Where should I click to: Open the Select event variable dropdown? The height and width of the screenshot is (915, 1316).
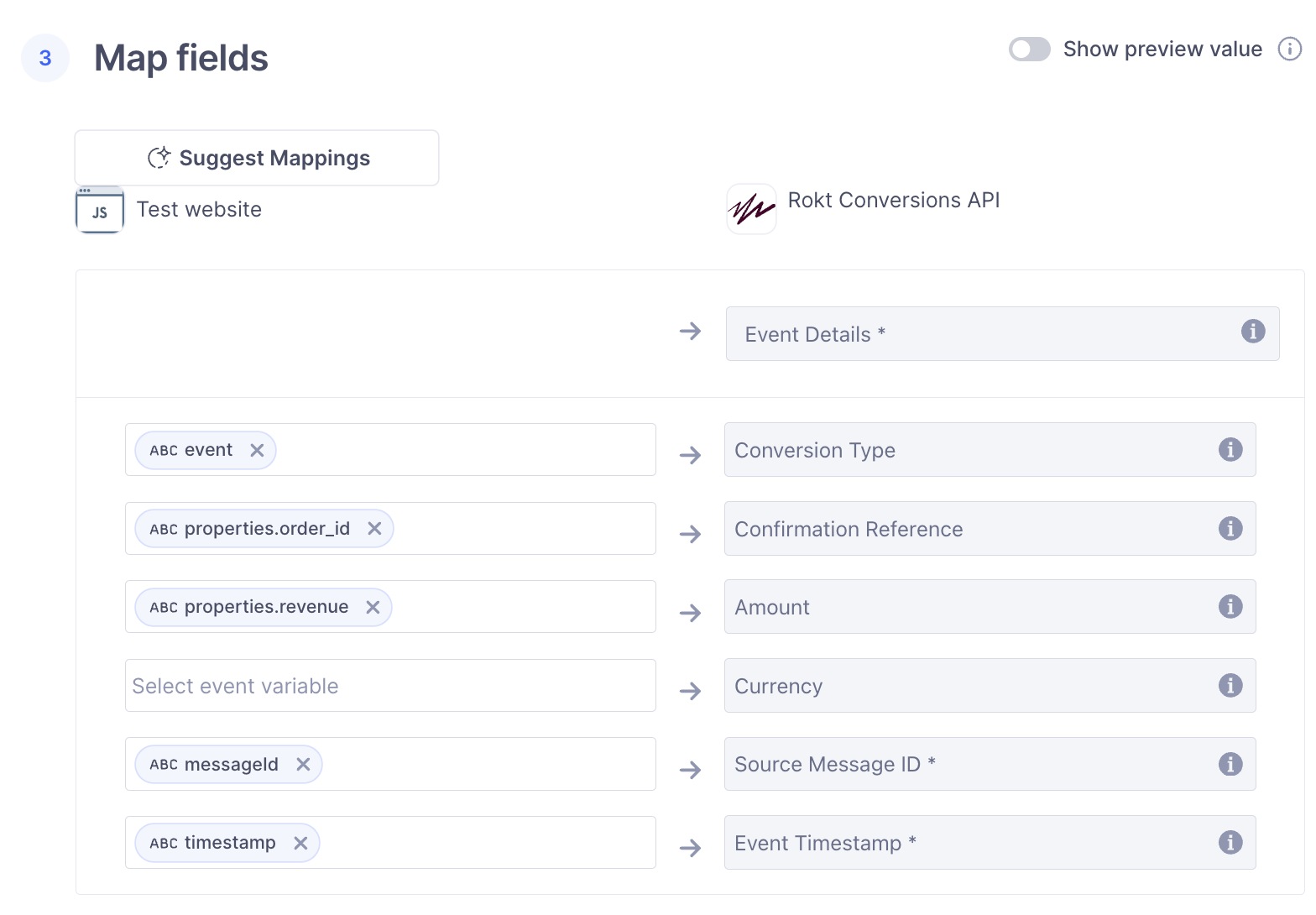[390, 686]
